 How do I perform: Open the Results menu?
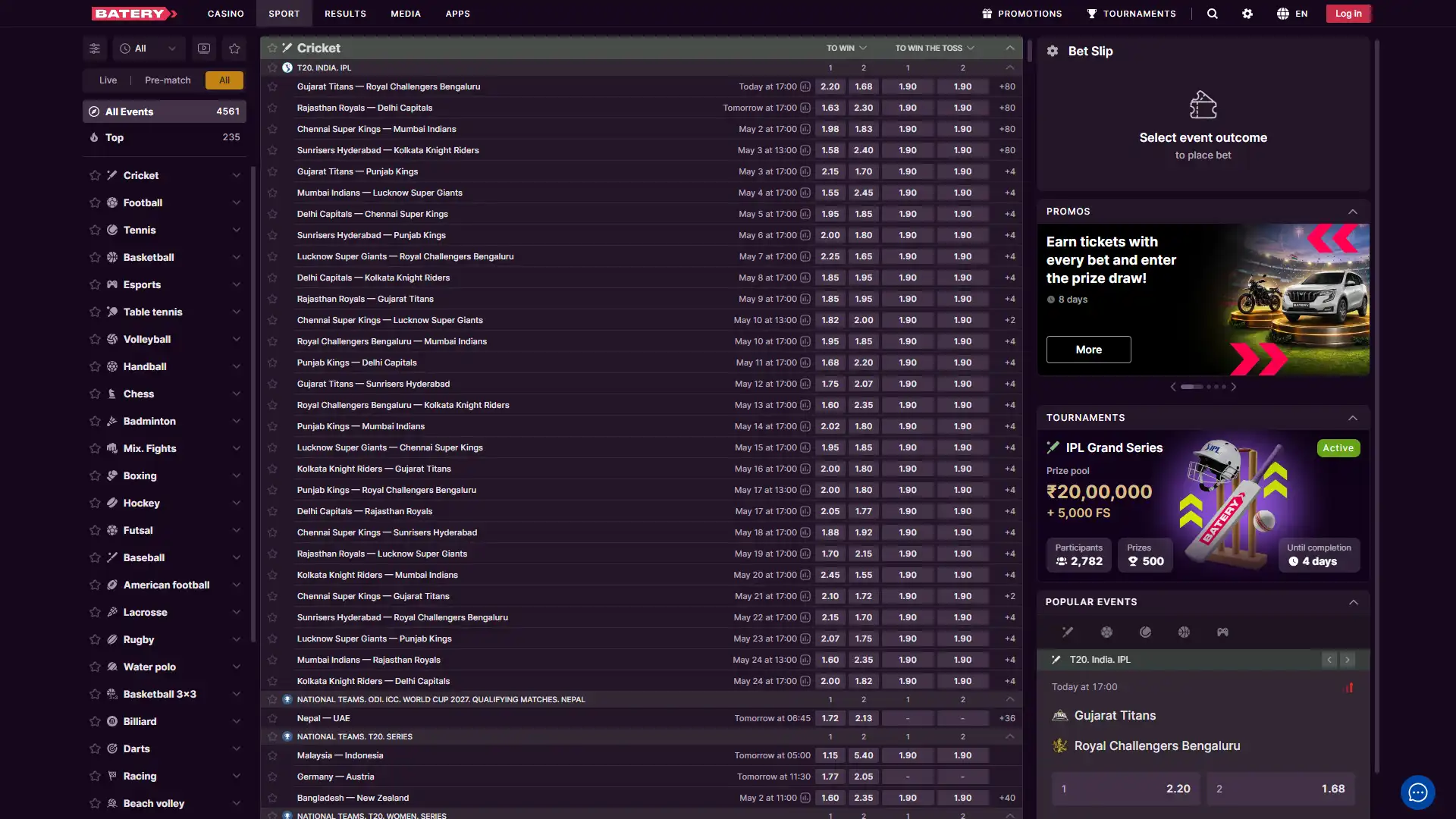coord(345,14)
